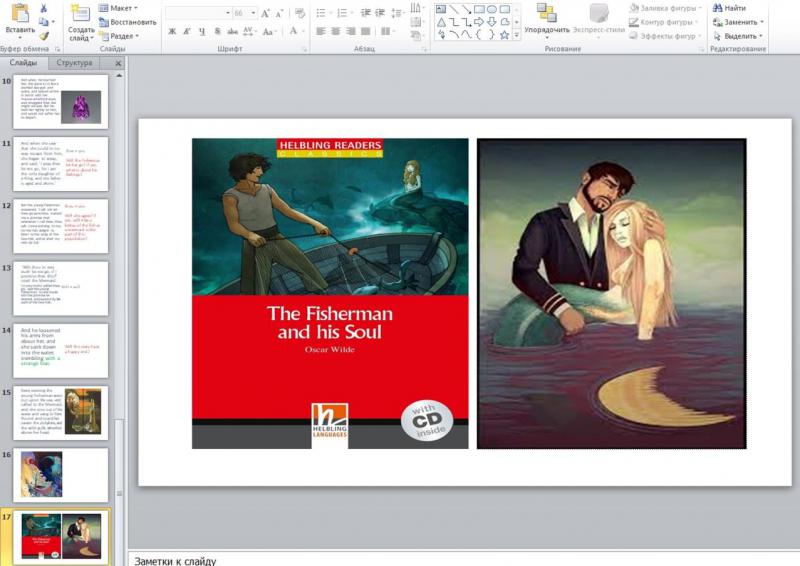Image resolution: width=800 pixels, height=566 pixels.
Task: Open the Раздел section dropdown
Action: click(119, 36)
